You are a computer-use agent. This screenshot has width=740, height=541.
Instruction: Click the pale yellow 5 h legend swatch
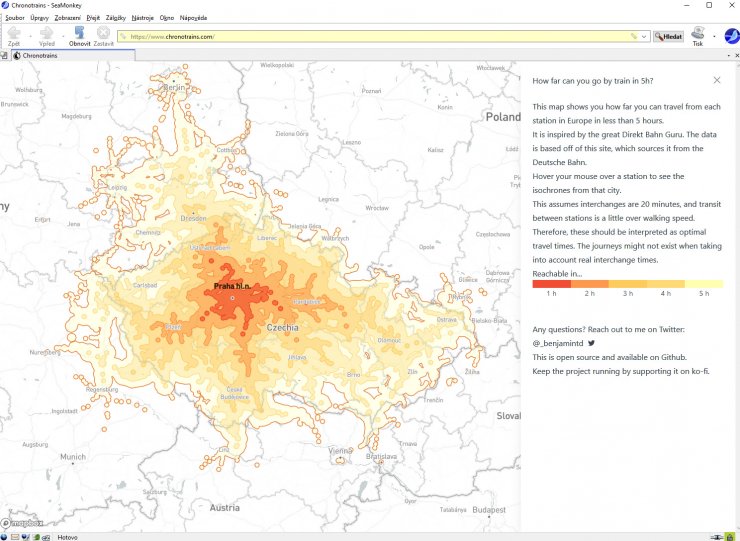(x=704, y=284)
